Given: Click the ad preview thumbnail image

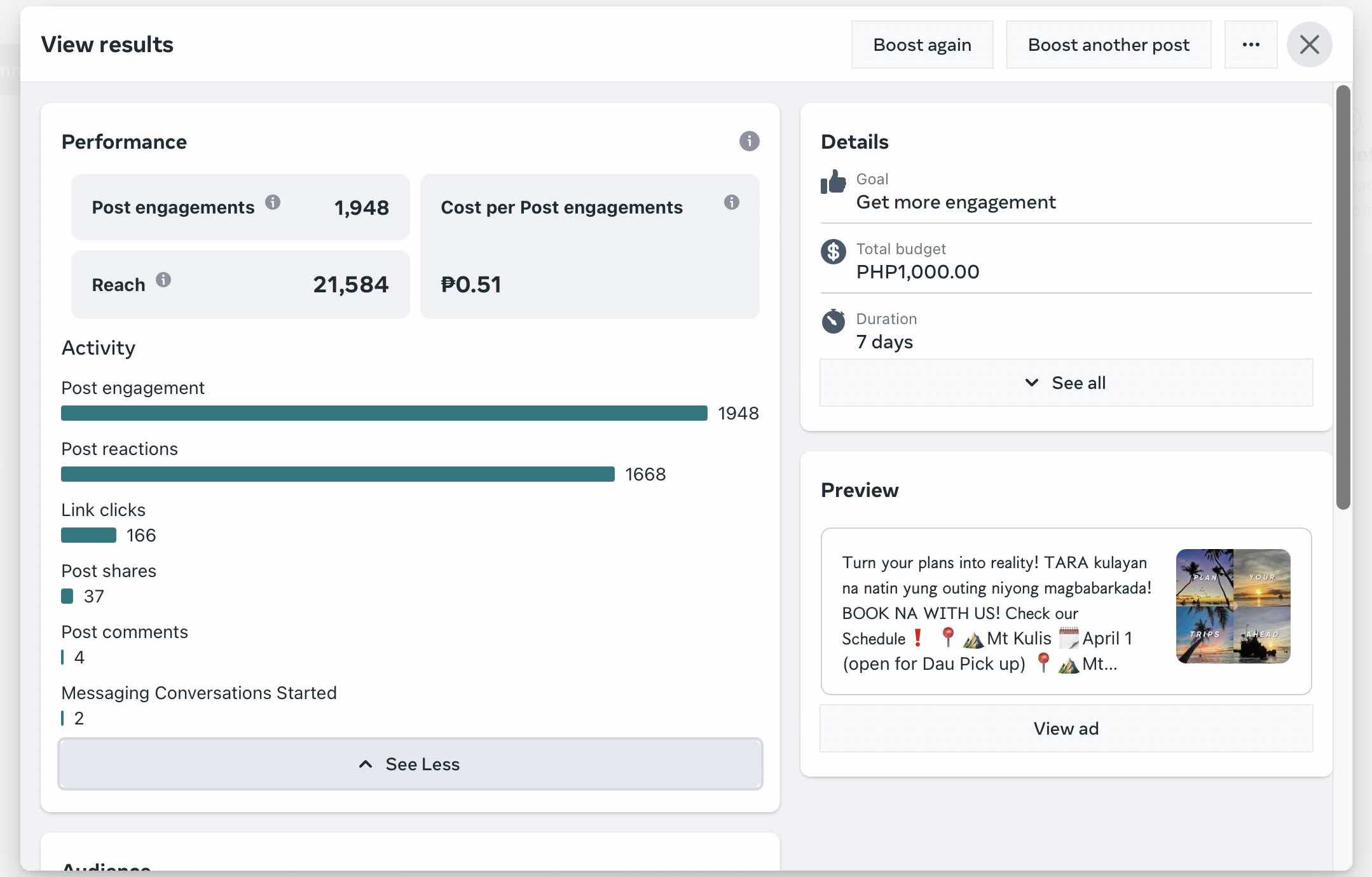Looking at the screenshot, I should click(x=1233, y=606).
